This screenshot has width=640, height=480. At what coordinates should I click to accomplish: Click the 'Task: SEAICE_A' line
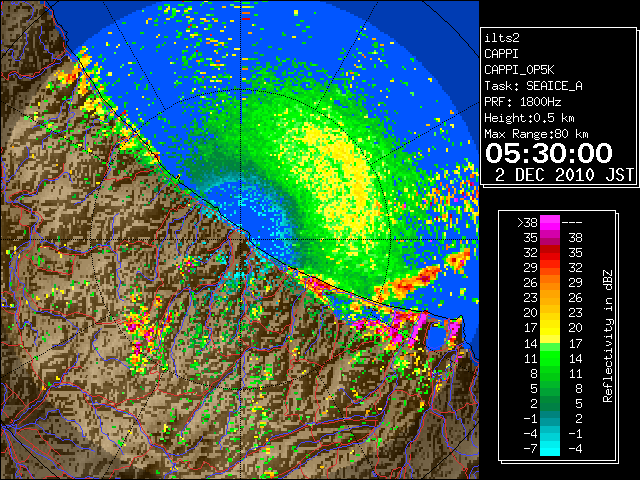point(533,86)
